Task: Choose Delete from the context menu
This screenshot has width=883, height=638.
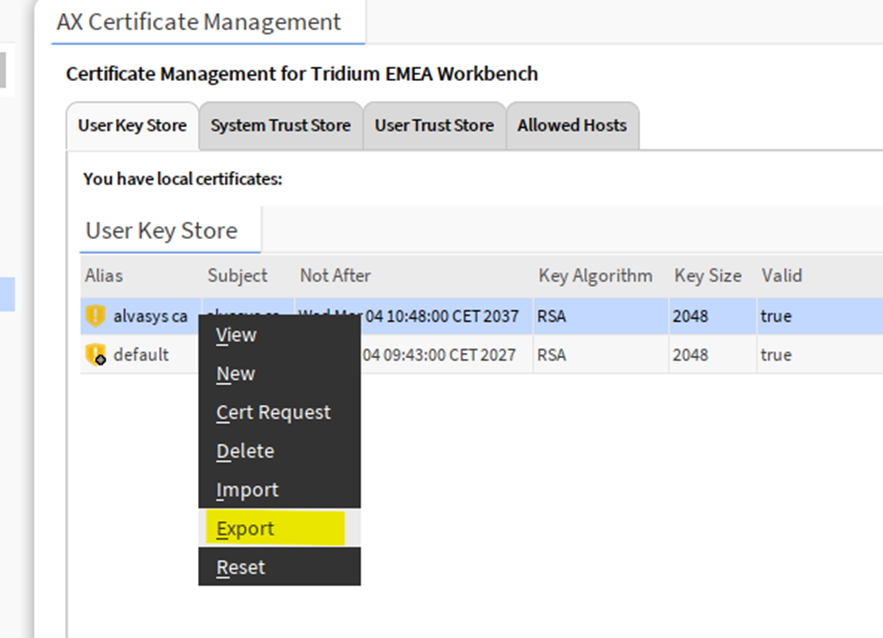Action: pyautogui.click(x=245, y=451)
